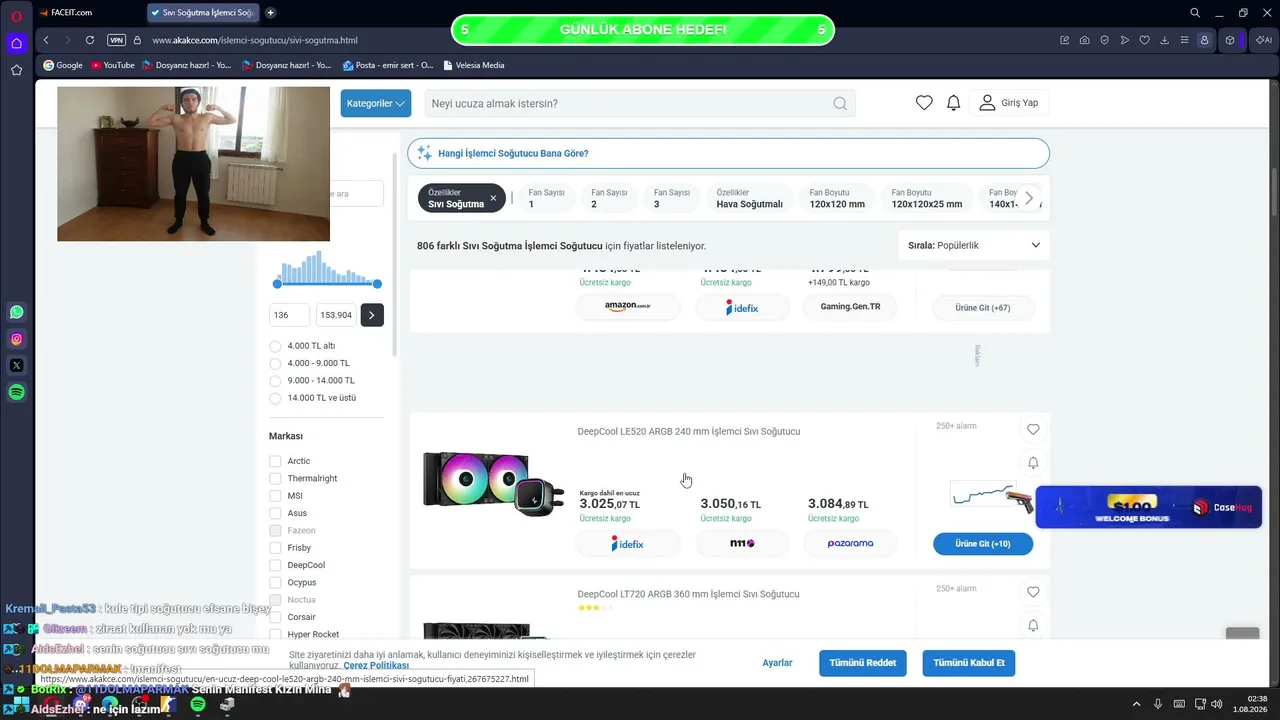Check the Thermalright brand checkbox
This screenshot has width=1280, height=720.
(275, 478)
